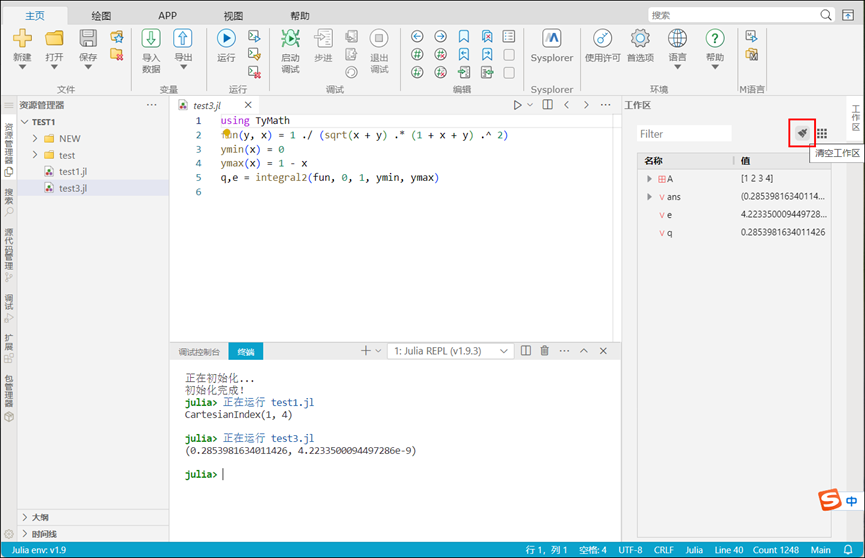This screenshot has width=865, height=558.
Task: Switch to the 调试控制台 panel tab
Action: tap(199, 352)
